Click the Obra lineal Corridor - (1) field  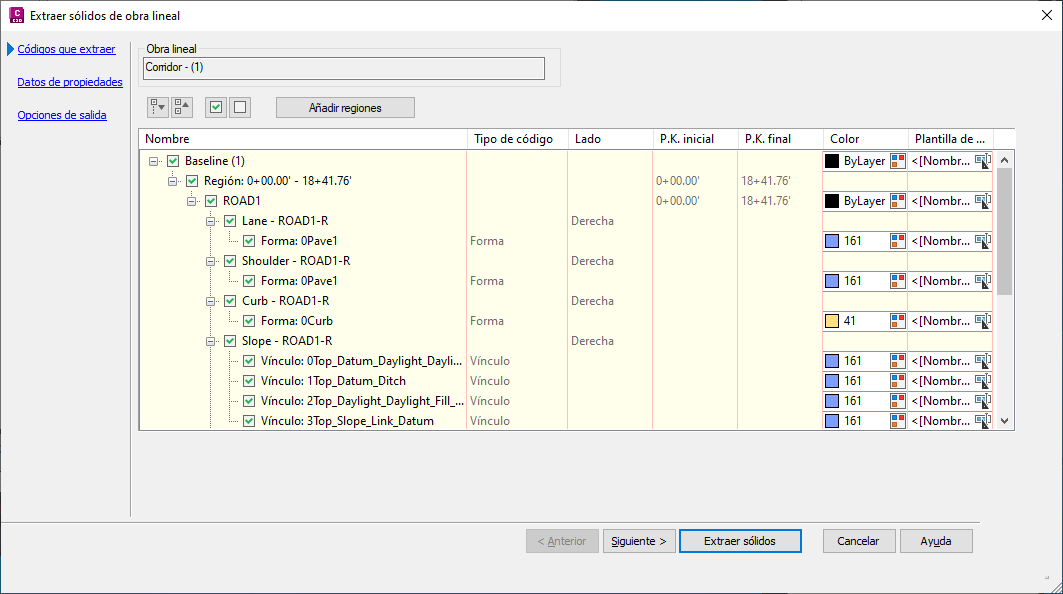coord(344,68)
